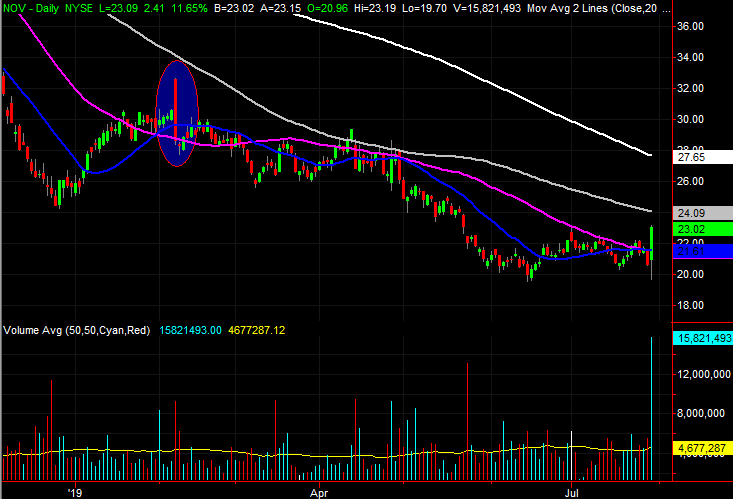
Task: Click the tallest cyan volume bar at right
Action: pos(652,408)
